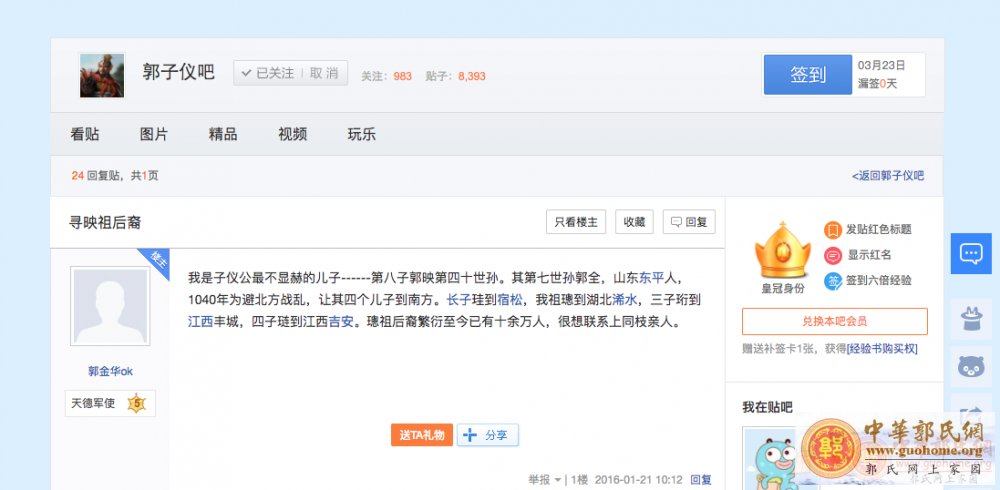The width and height of the screenshot is (1000, 490).
Task: Expand the 举报 dropdown arrow
Action: point(557,480)
